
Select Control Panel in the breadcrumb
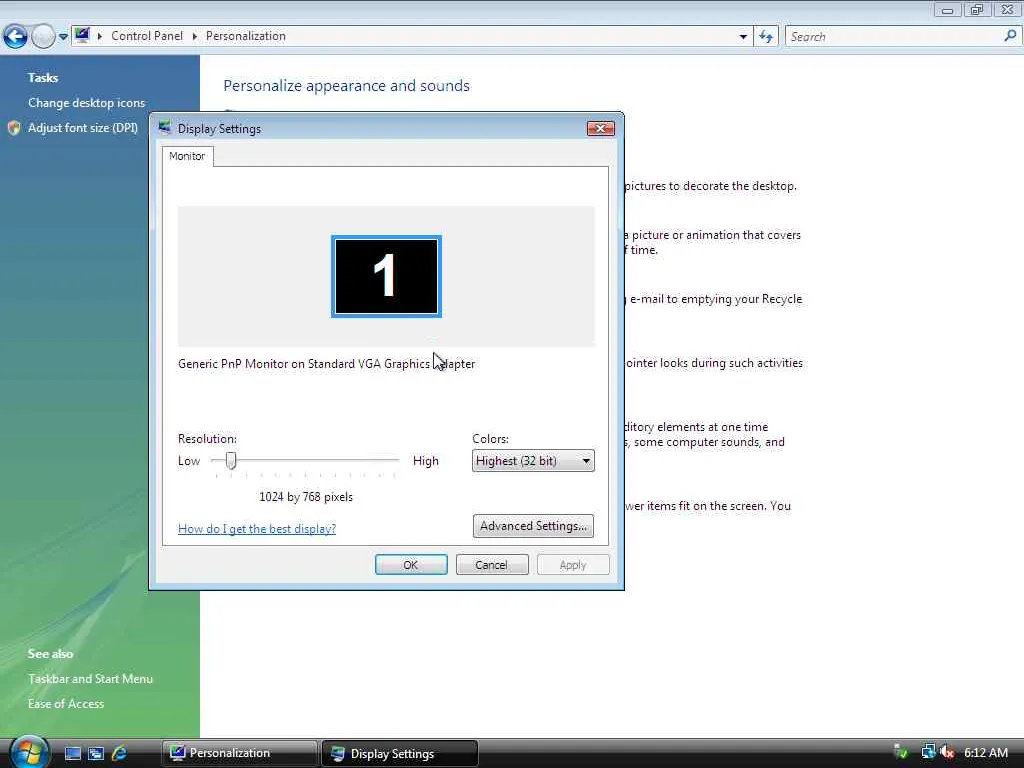[147, 36]
